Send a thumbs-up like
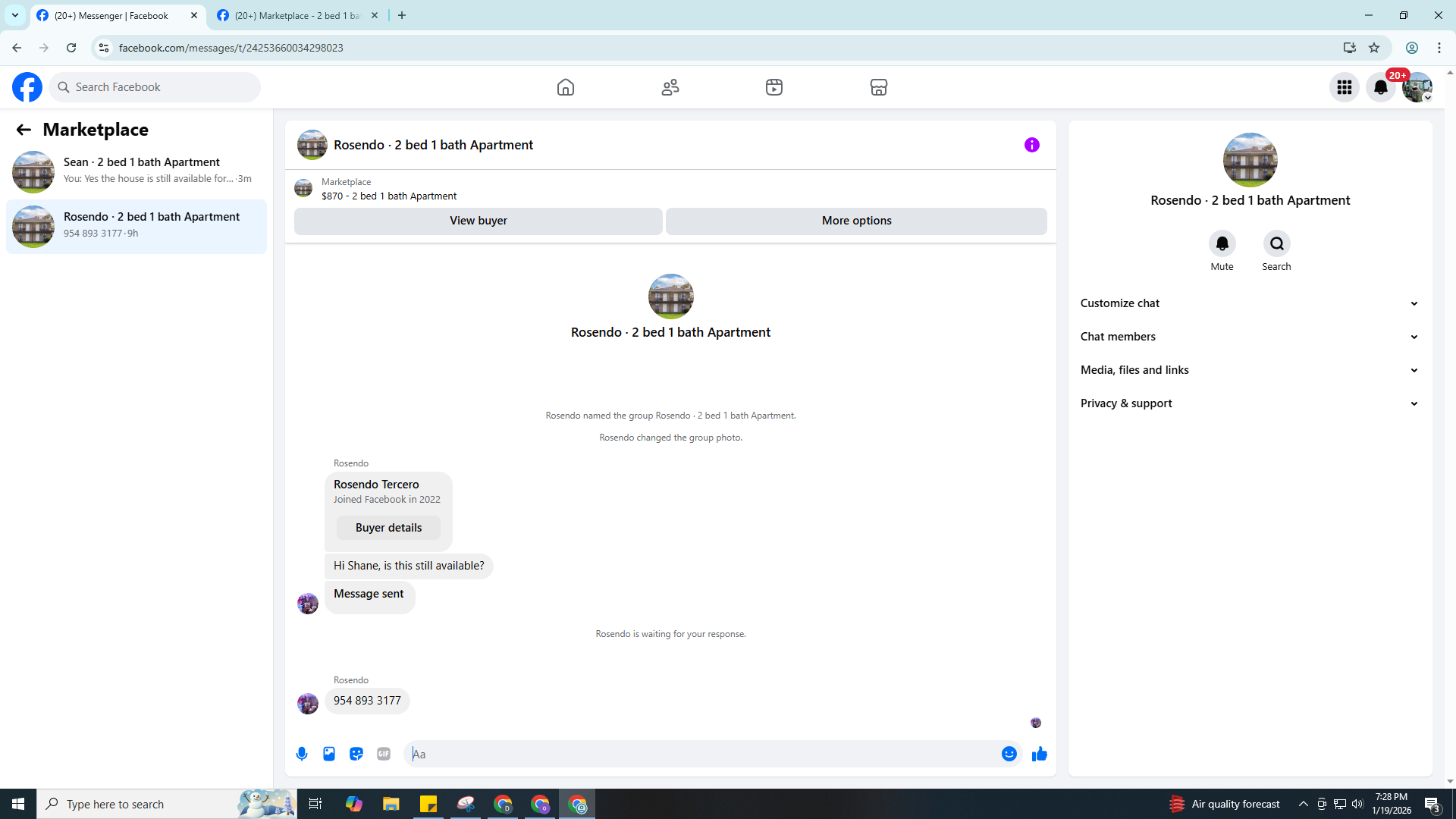1456x819 pixels. point(1039,754)
